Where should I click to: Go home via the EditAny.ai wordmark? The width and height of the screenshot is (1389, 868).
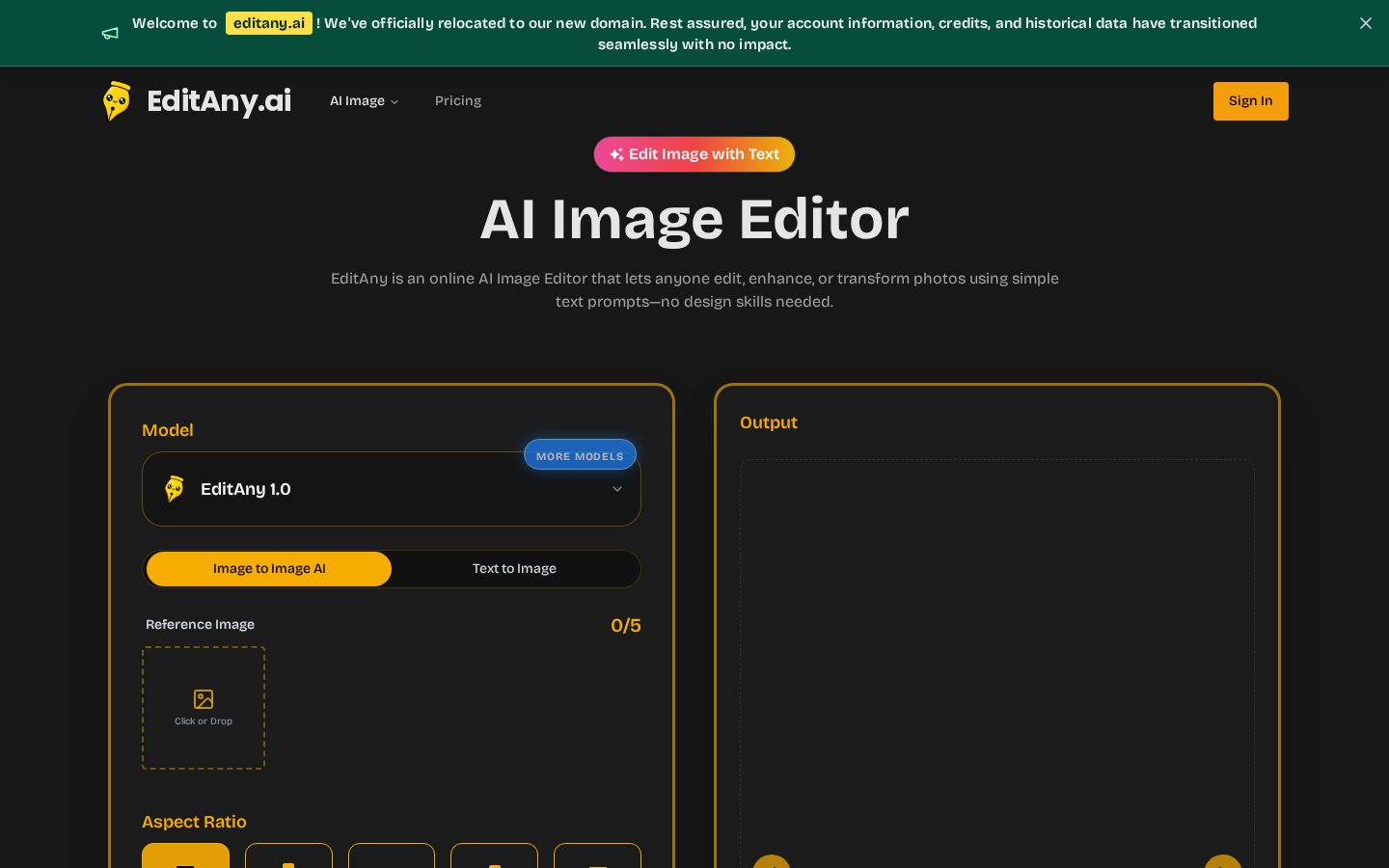pyautogui.click(x=219, y=100)
